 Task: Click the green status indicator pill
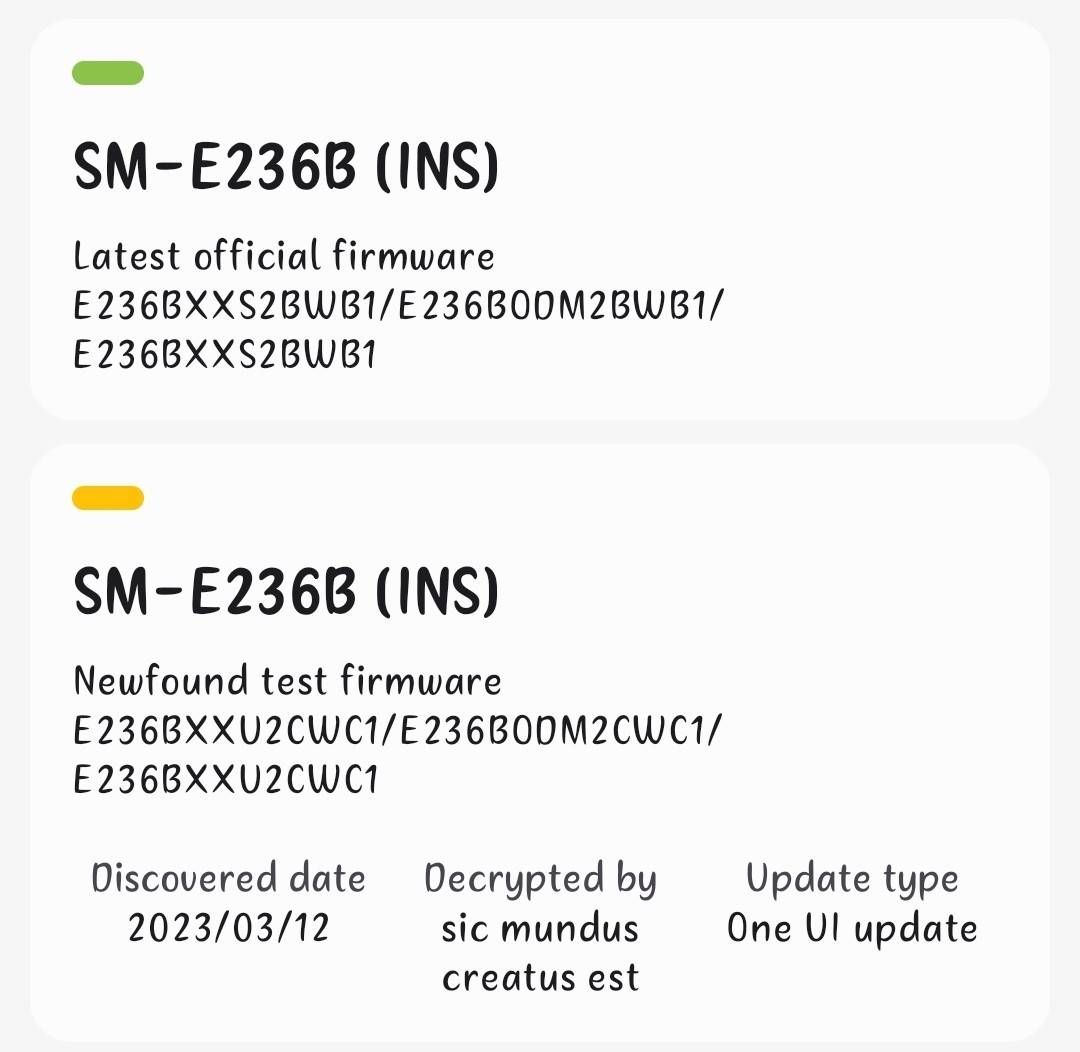[107, 72]
